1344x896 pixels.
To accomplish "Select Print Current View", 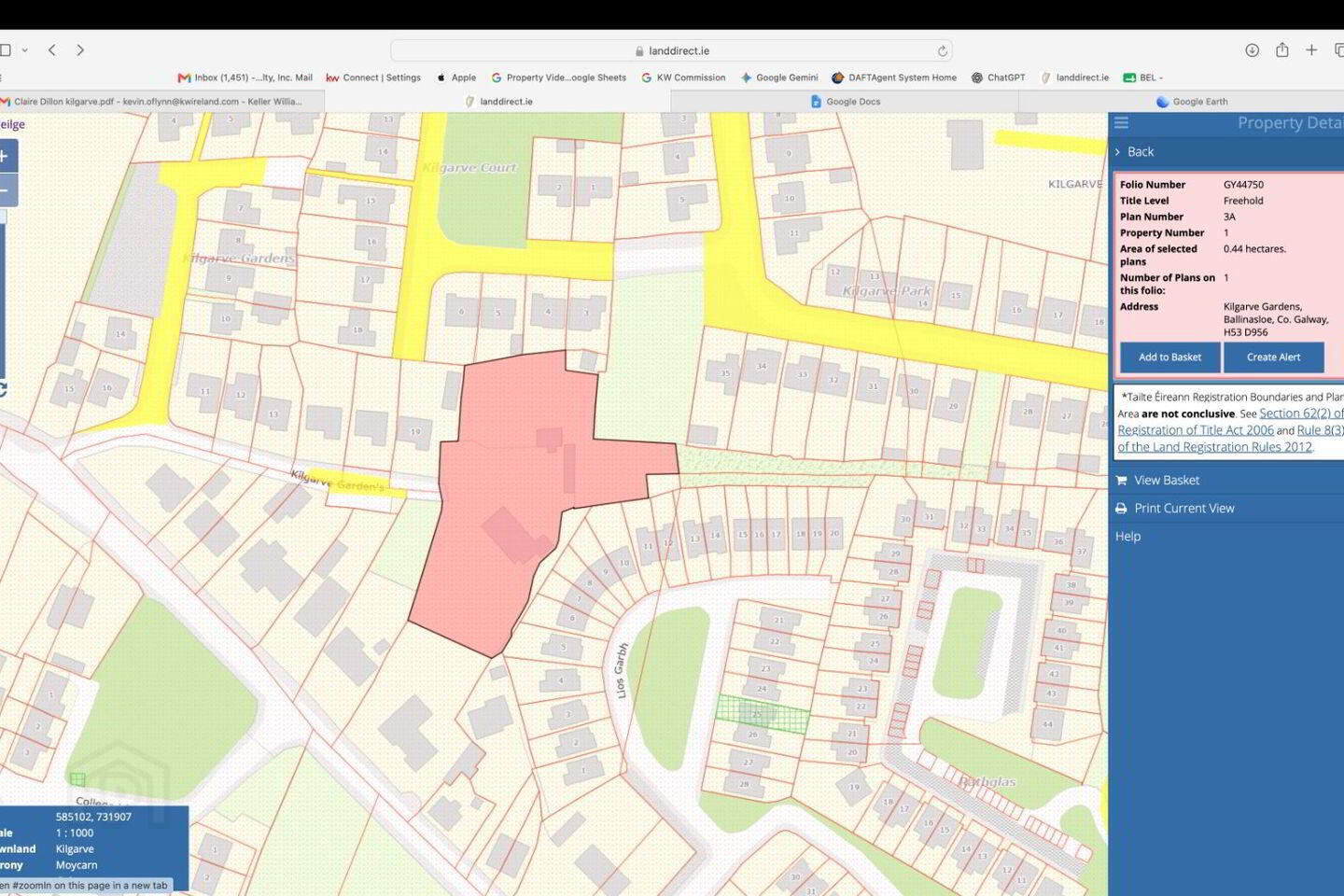I will tap(1184, 508).
